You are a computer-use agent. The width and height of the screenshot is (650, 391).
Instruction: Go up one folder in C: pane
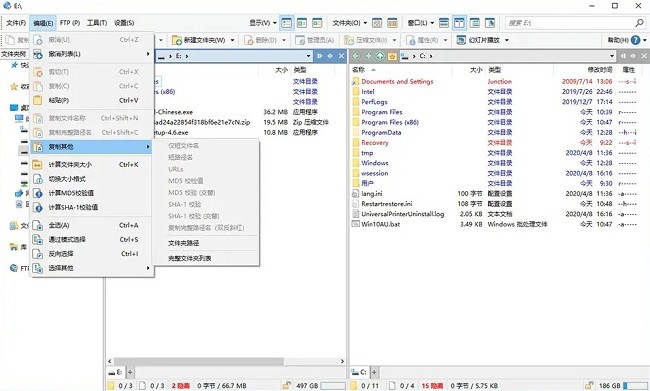pyautogui.click(x=380, y=56)
